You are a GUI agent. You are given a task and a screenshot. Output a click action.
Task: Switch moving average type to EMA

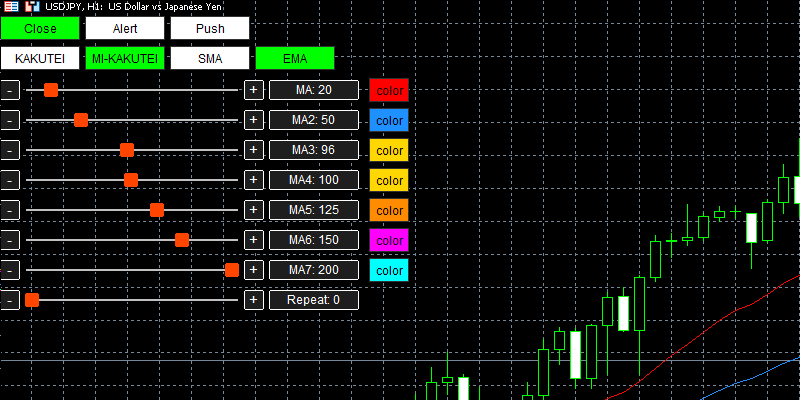tap(295, 59)
